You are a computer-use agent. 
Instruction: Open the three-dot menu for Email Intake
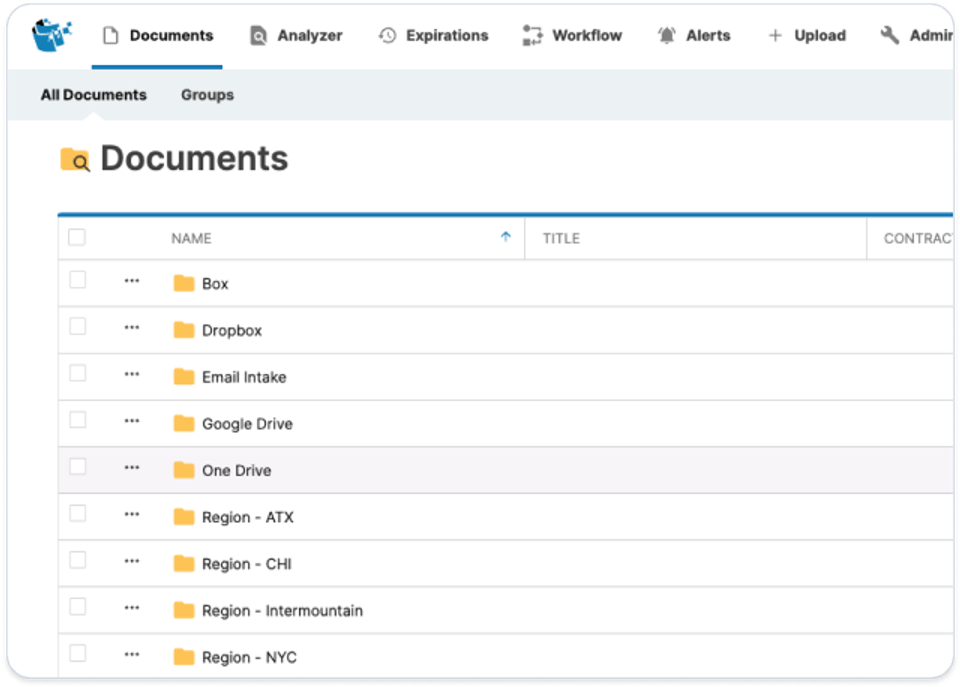pyautogui.click(x=132, y=374)
